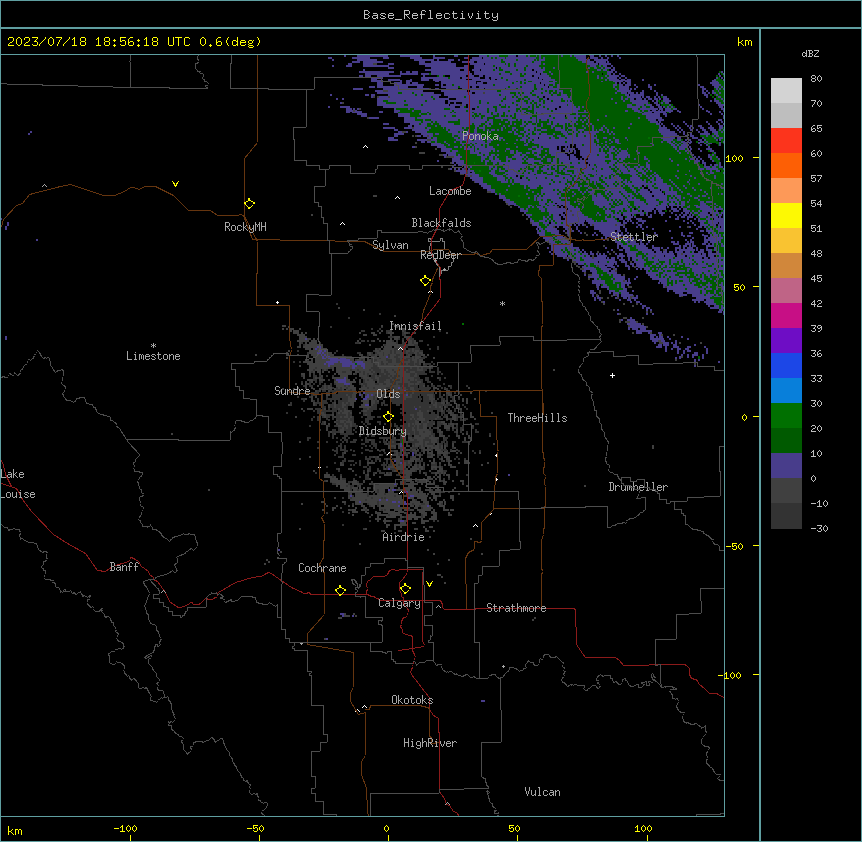Click the asterisk marker east of Innisfail
Viewport: 862px width, 842px height.
(x=502, y=303)
